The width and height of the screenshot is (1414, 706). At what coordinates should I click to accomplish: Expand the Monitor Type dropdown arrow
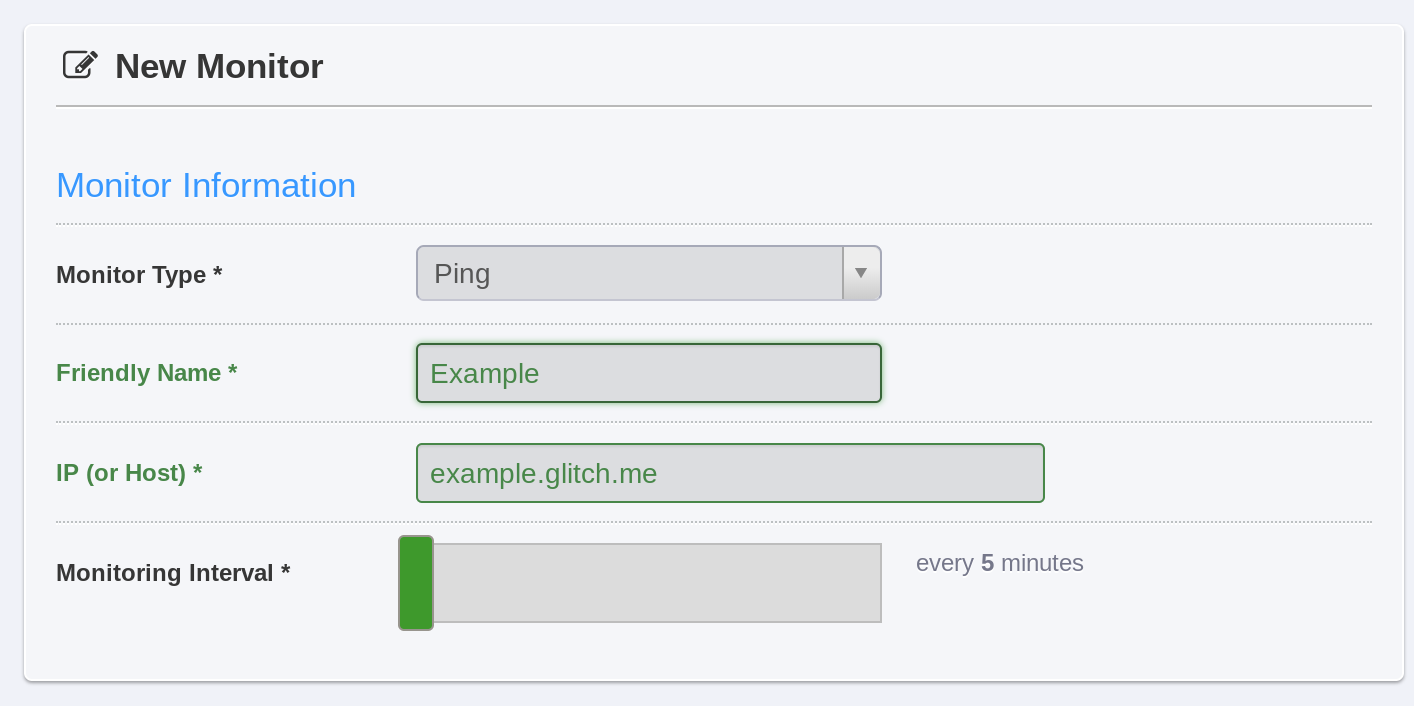861,273
